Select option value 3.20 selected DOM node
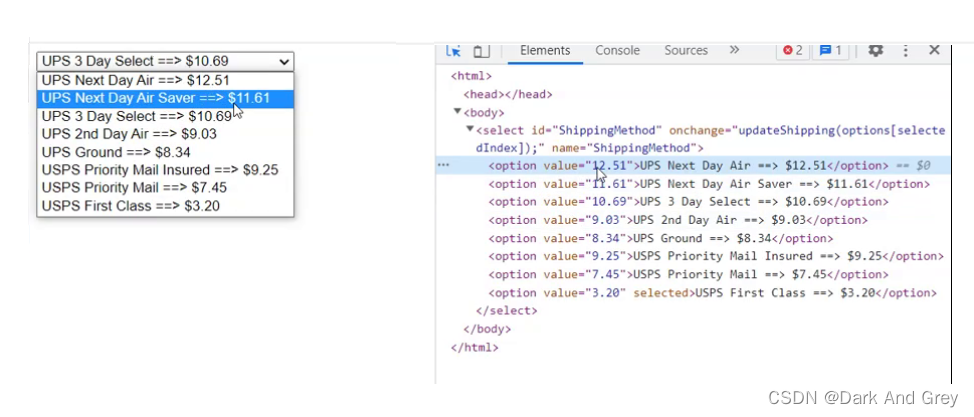 (x=712, y=293)
